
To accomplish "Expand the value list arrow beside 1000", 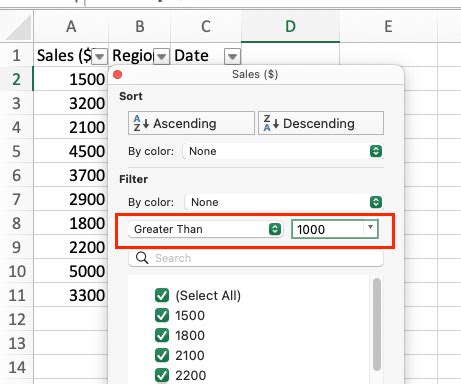I will (x=370, y=227).
